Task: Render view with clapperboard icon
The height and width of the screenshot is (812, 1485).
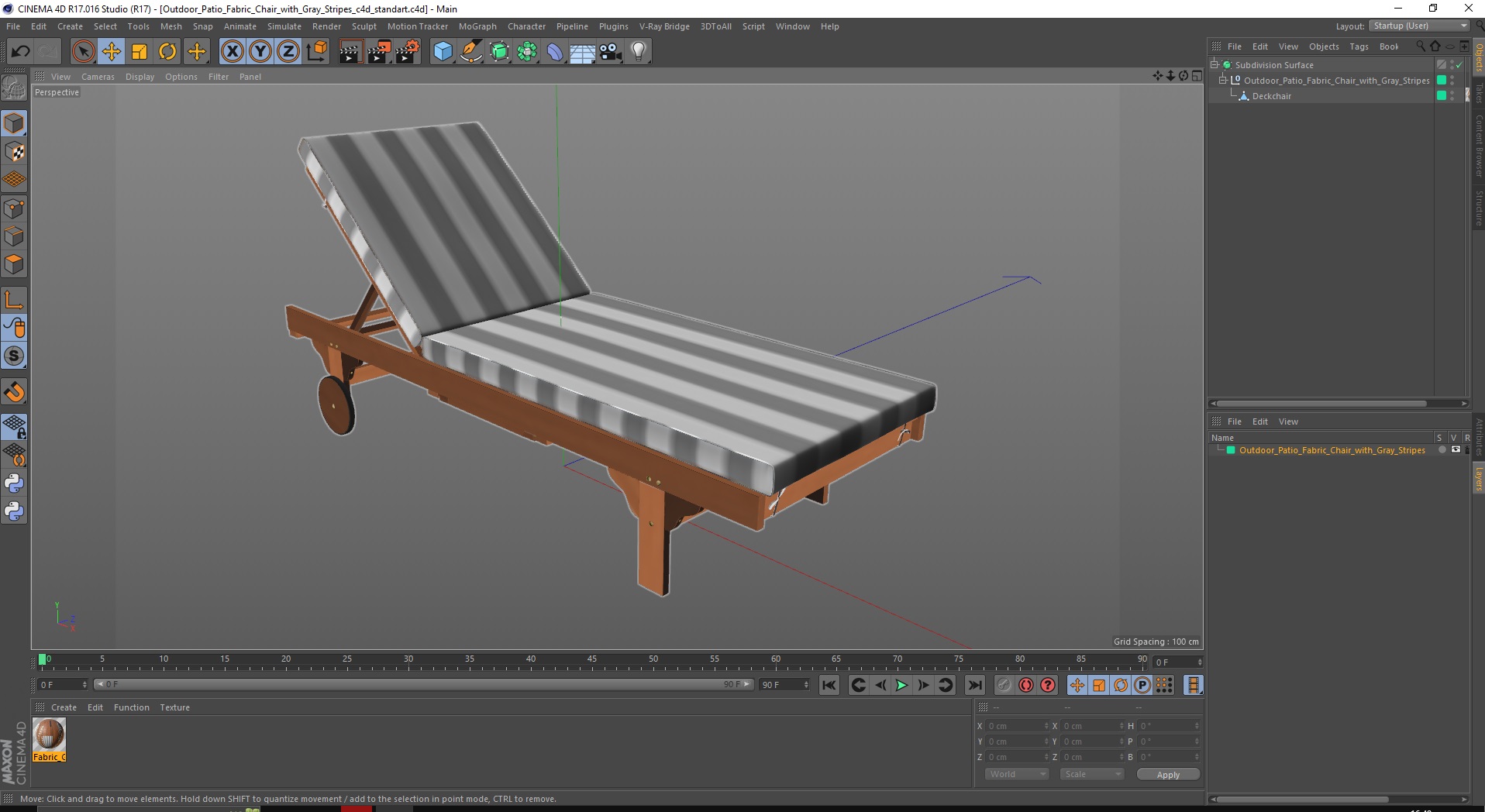Action: (350, 52)
